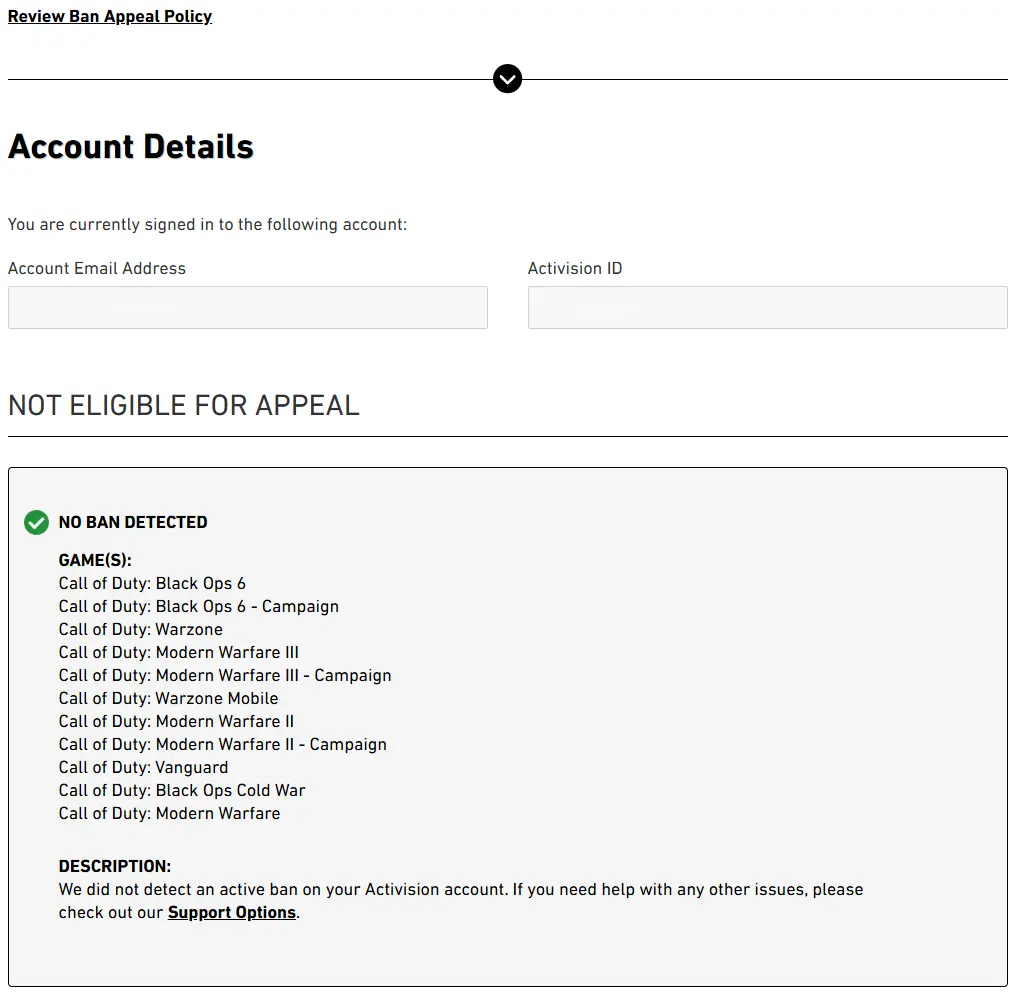
Task: Focus the Activision ID field
Action: (767, 308)
